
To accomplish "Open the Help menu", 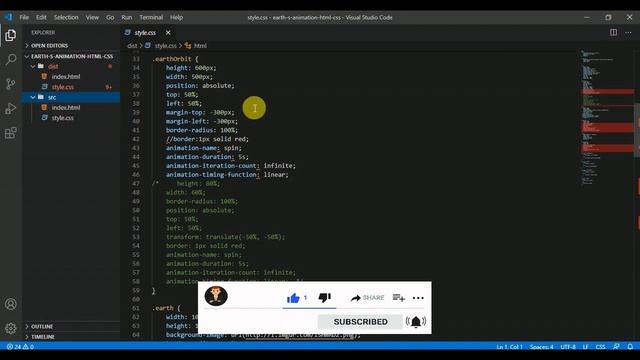I will pos(176,17).
